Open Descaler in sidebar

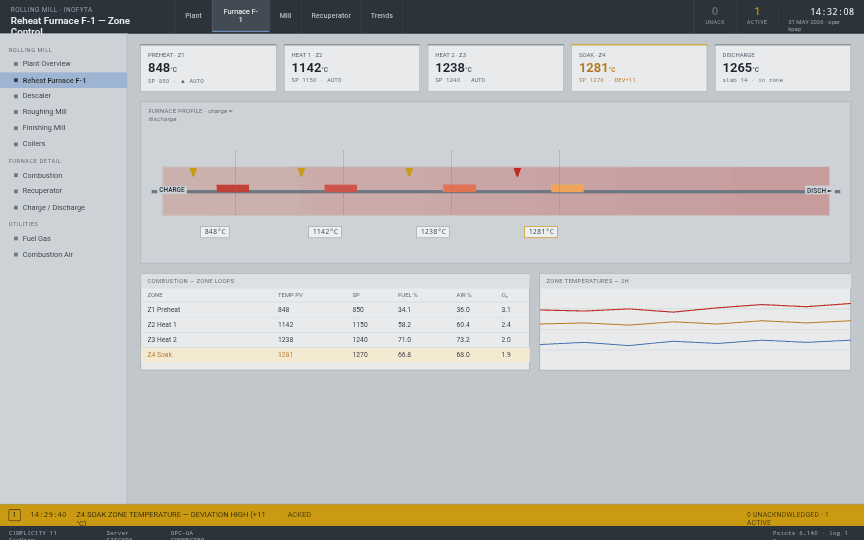tap(63, 96)
